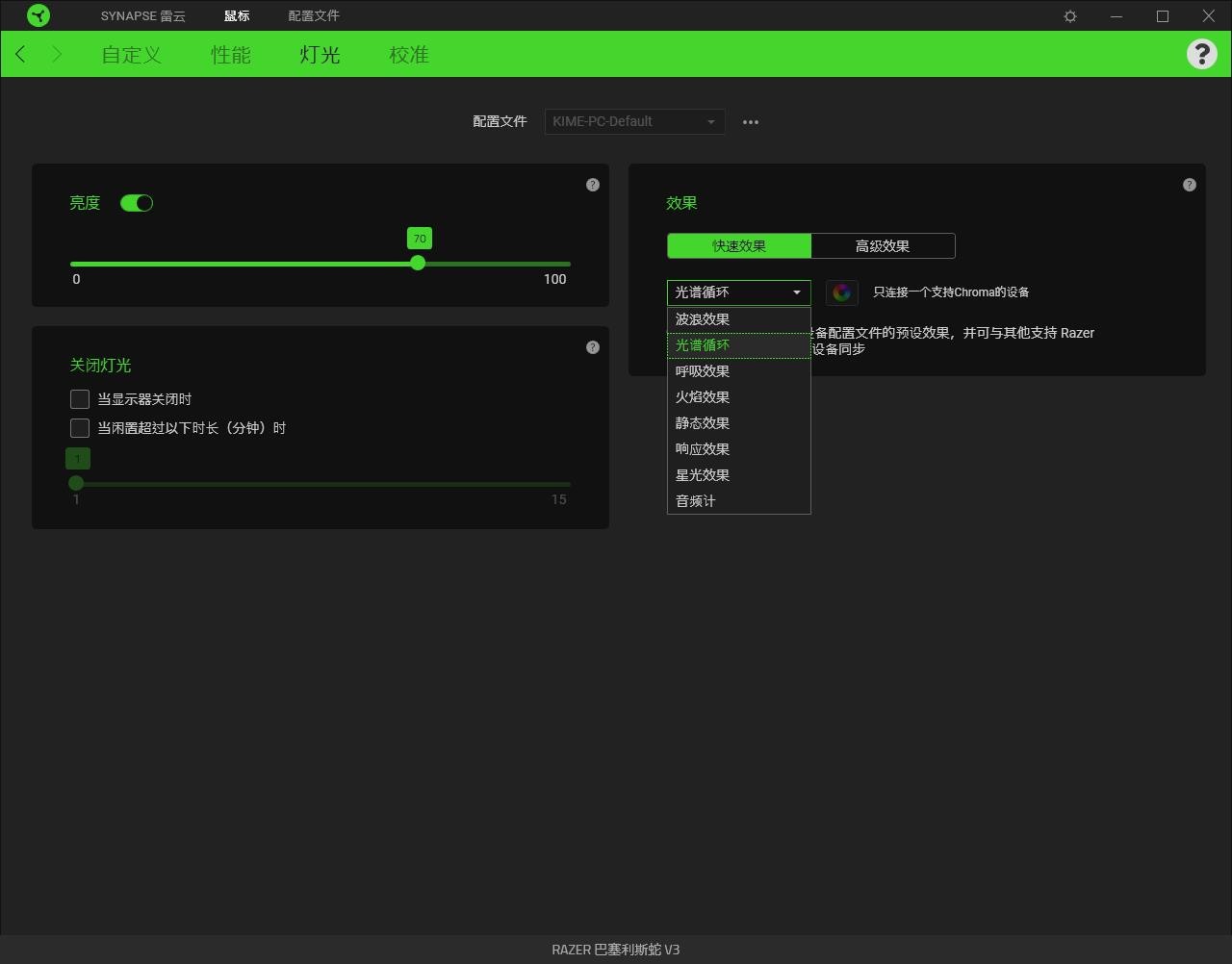Screen dimensions: 1232x964
Task: Show the 关闭灯光 panel help tooltip
Action: [x=593, y=347]
